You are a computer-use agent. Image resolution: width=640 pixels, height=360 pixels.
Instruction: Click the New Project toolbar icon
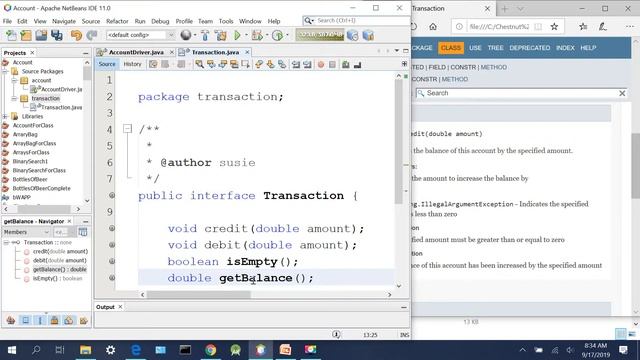coord(26,36)
